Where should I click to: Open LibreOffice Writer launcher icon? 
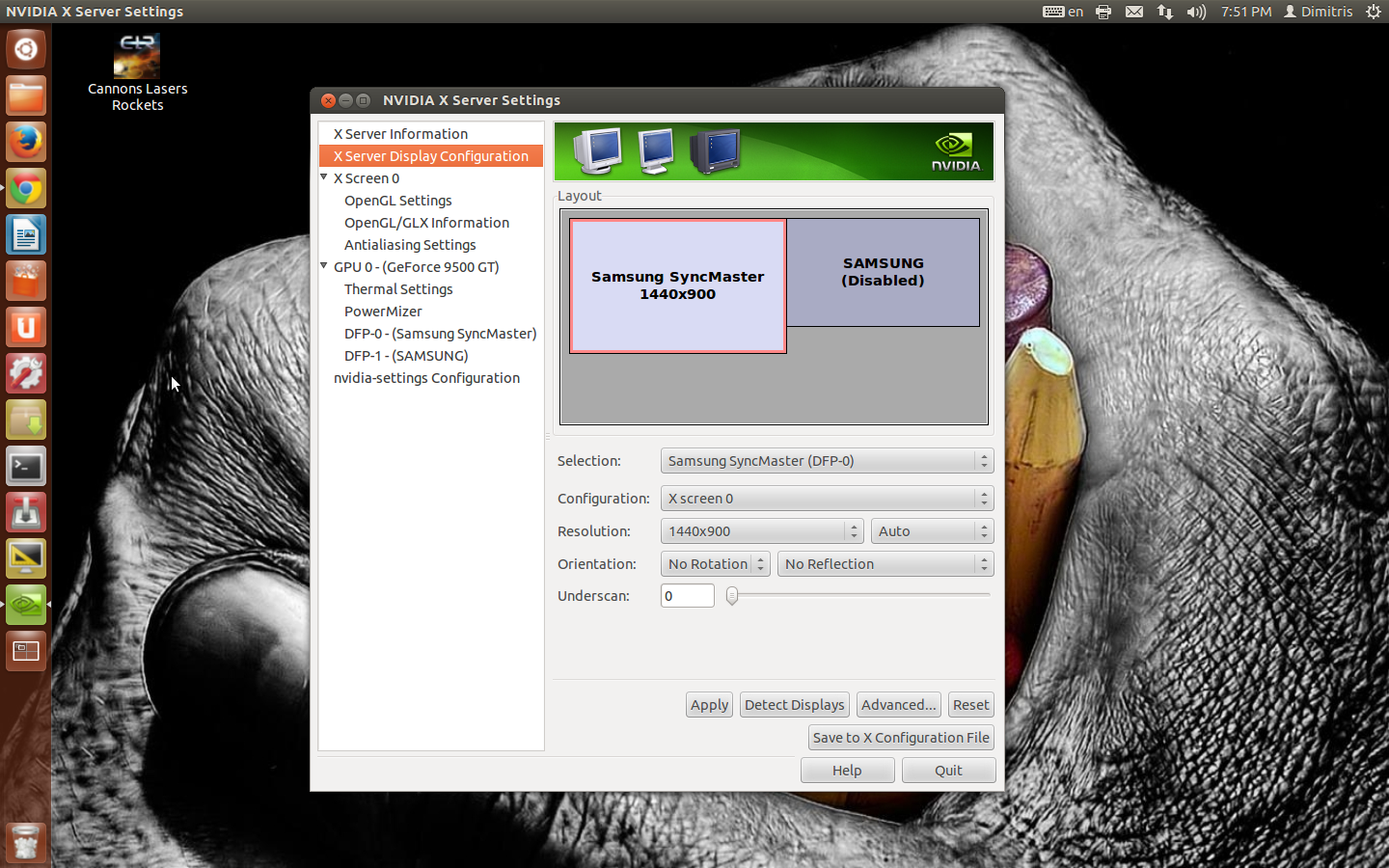[x=26, y=234]
